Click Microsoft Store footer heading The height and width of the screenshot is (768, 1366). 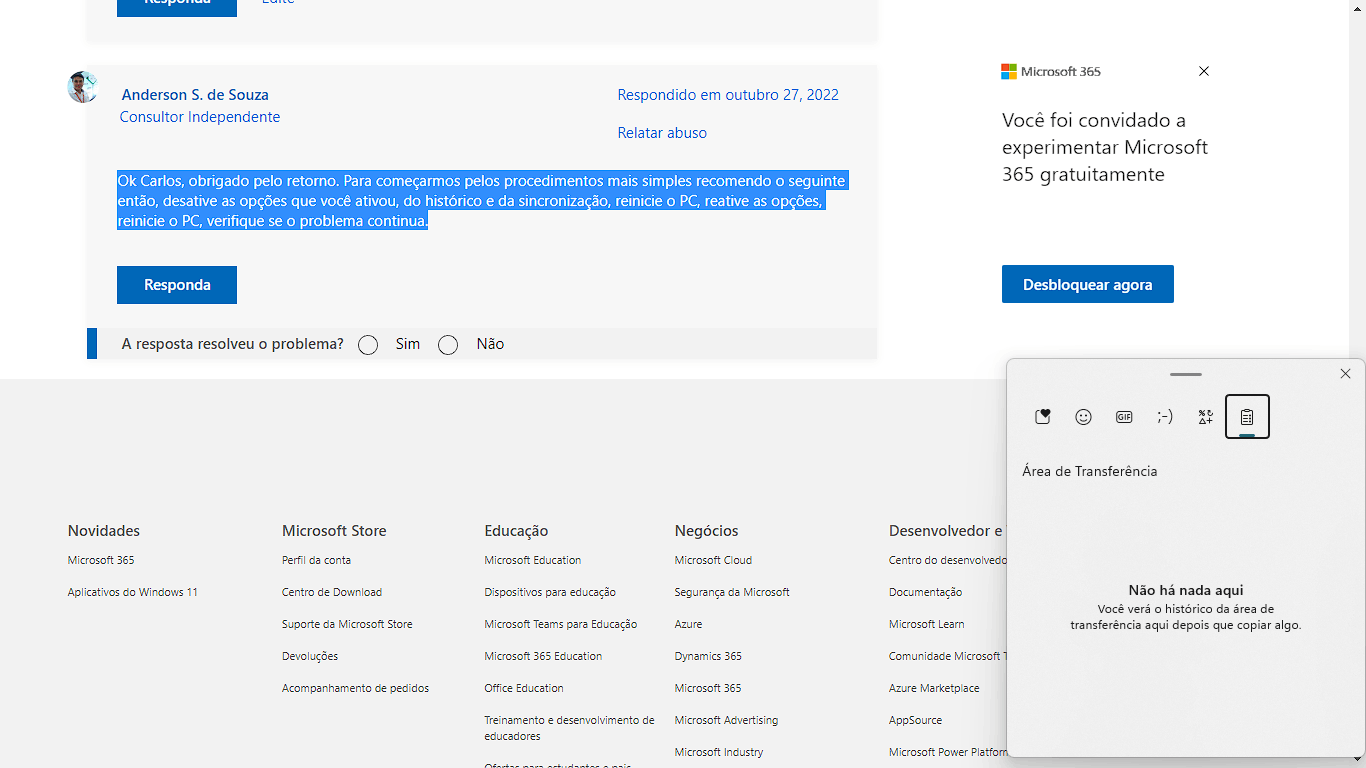pyautogui.click(x=334, y=531)
